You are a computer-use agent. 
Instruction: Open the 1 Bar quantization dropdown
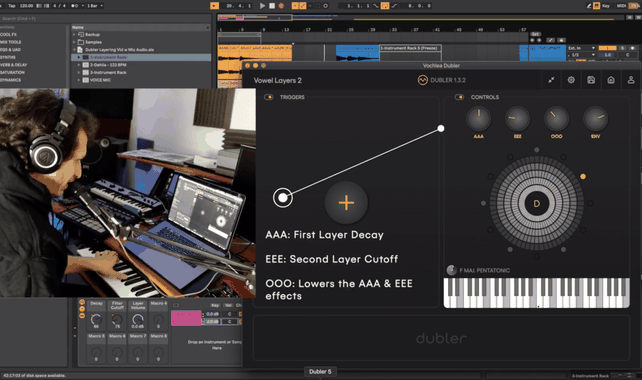pos(94,6)
